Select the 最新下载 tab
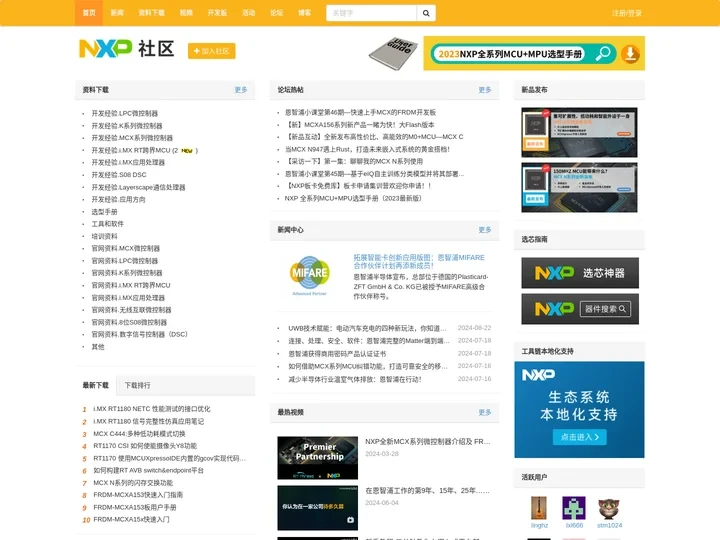This screenshot has height=540, width=720. (96, 385)
